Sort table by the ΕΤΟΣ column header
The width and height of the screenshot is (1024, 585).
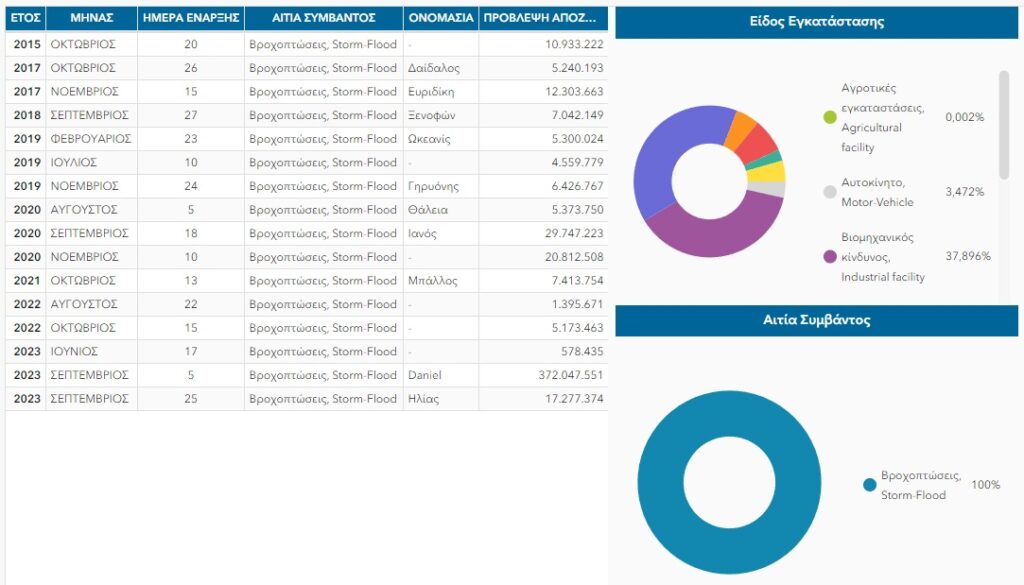pos(25,18)
